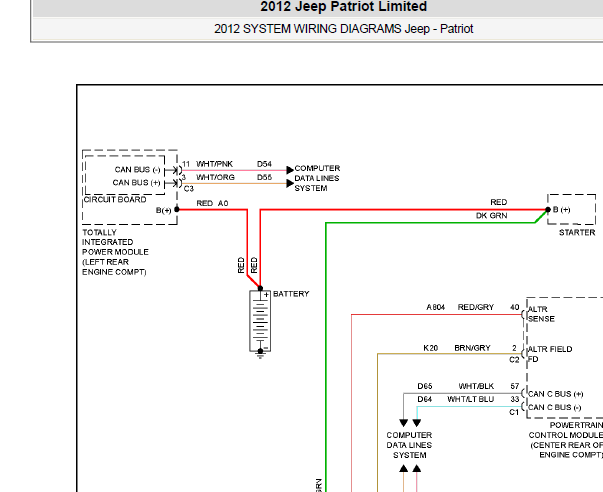
Task: Click the arrowhead at the end of wire D55
Action: click(290, 183)
